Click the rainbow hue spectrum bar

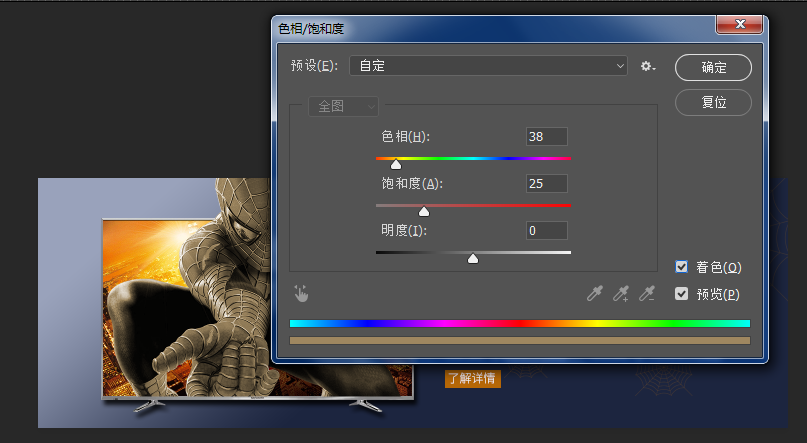click(x=520, y=324)
